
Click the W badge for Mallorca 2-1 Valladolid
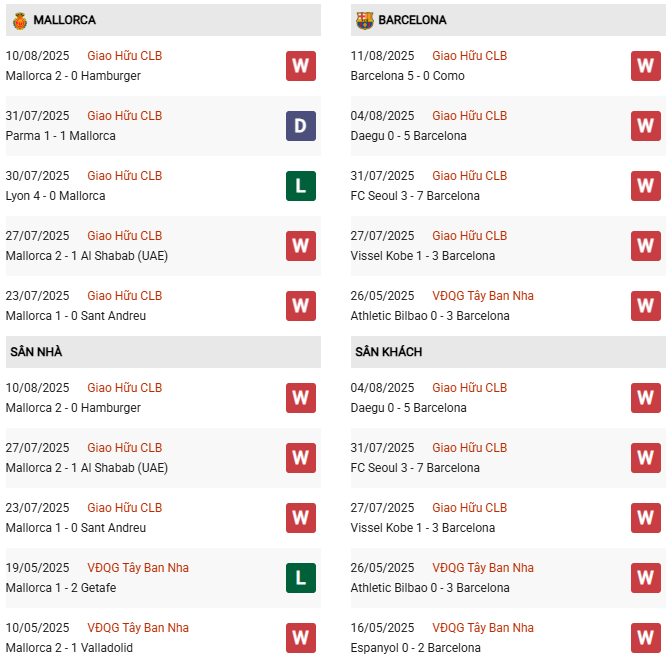click(x=300, y=638)
